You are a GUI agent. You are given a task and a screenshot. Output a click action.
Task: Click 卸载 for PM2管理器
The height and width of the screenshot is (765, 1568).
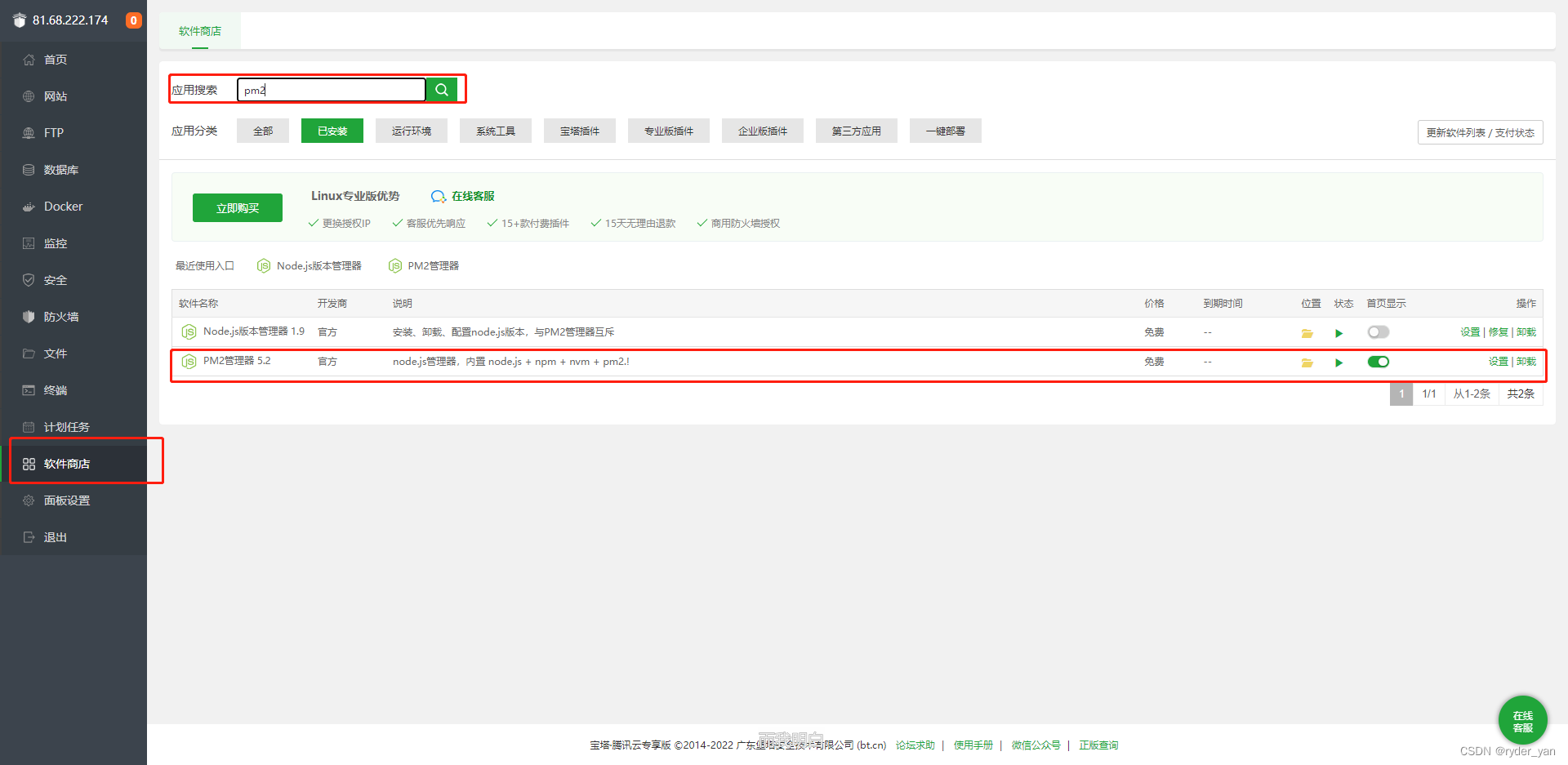tap(1526, 362)
